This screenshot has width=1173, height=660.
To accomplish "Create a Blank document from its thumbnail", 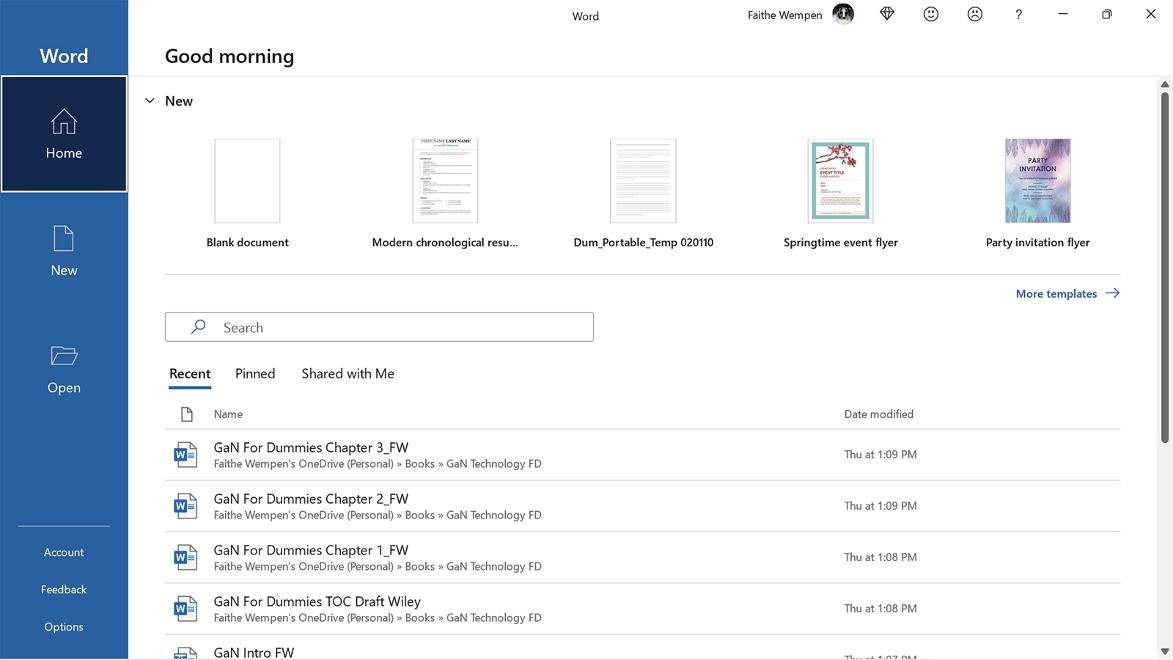I will coord(248,180).
